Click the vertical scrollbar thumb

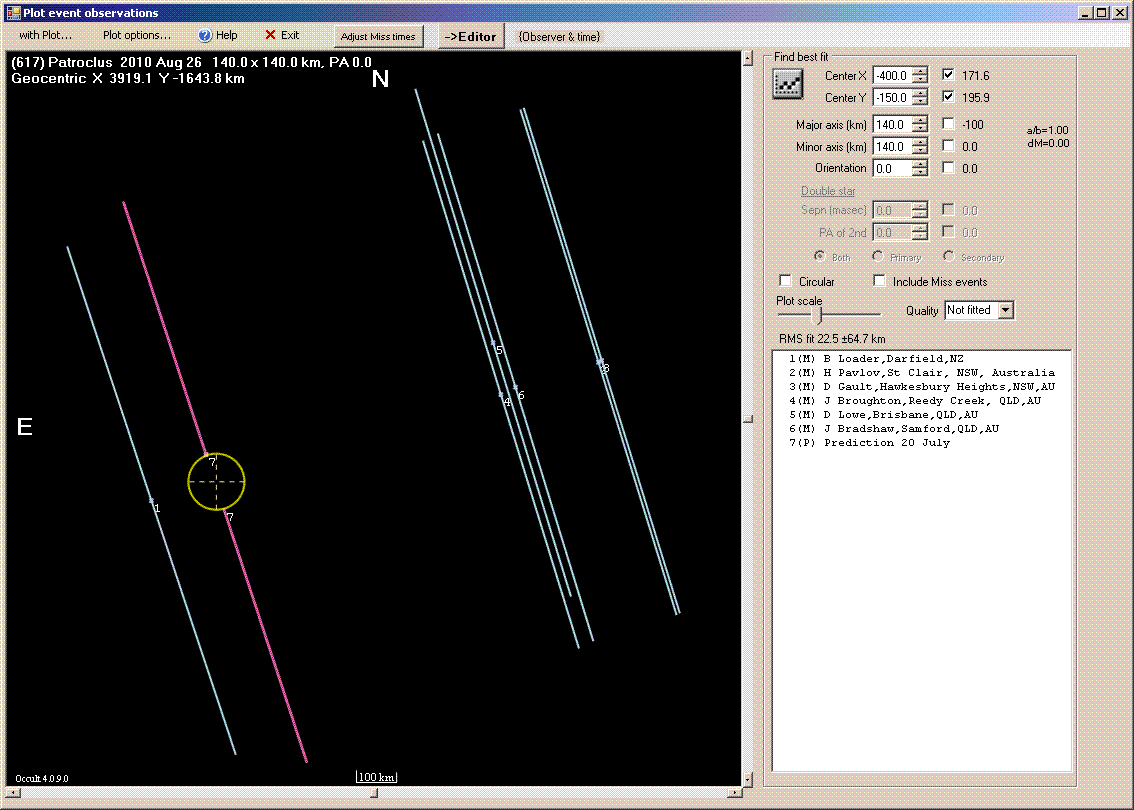click(748, 419)
